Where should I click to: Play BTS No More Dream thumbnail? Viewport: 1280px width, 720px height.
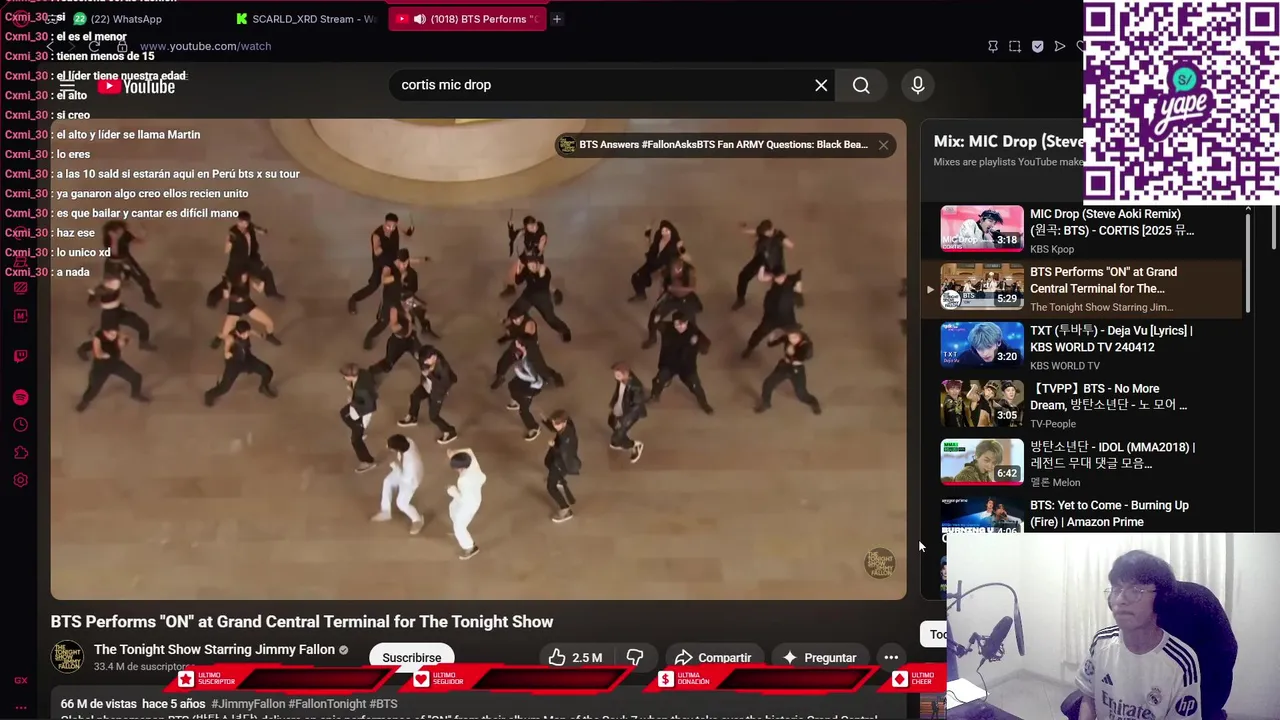click(982, 403)
